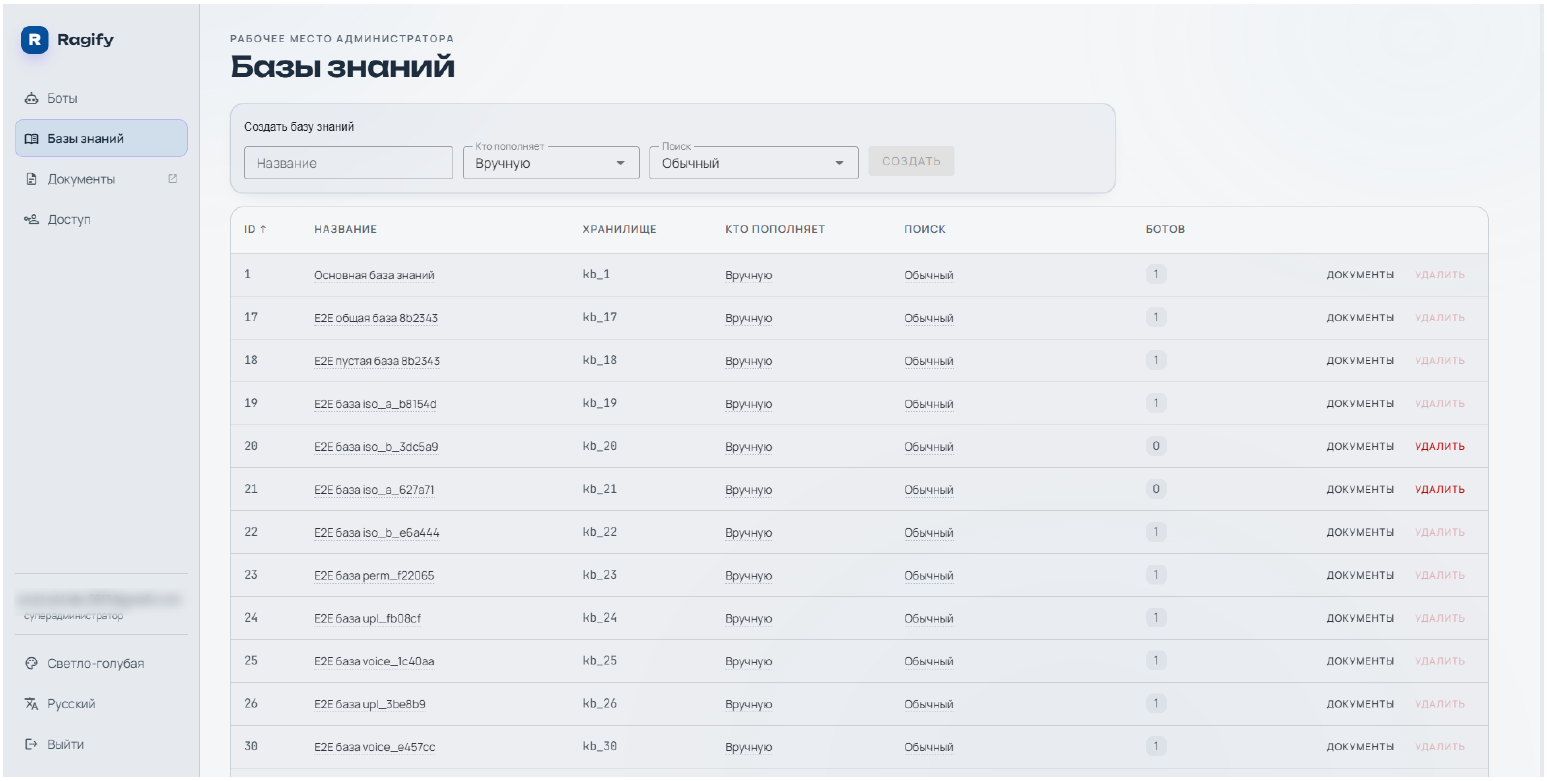The width and height of the screenshot is (1547, 781).
Task: Click the name E2E база perm_f22065
Action: point(374,576)
